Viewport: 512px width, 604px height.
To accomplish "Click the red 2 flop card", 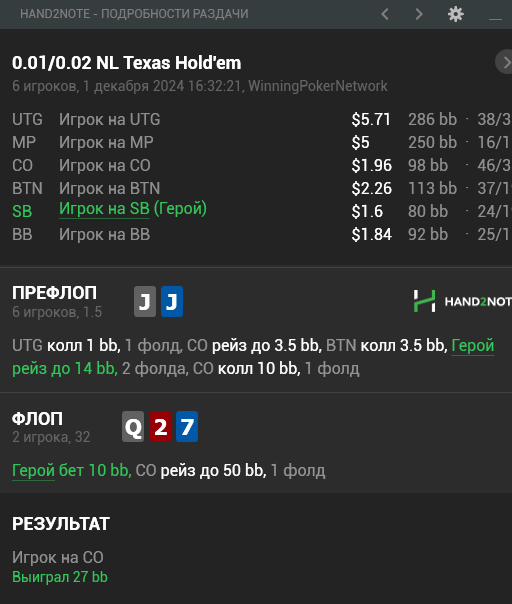I will 160,426.
